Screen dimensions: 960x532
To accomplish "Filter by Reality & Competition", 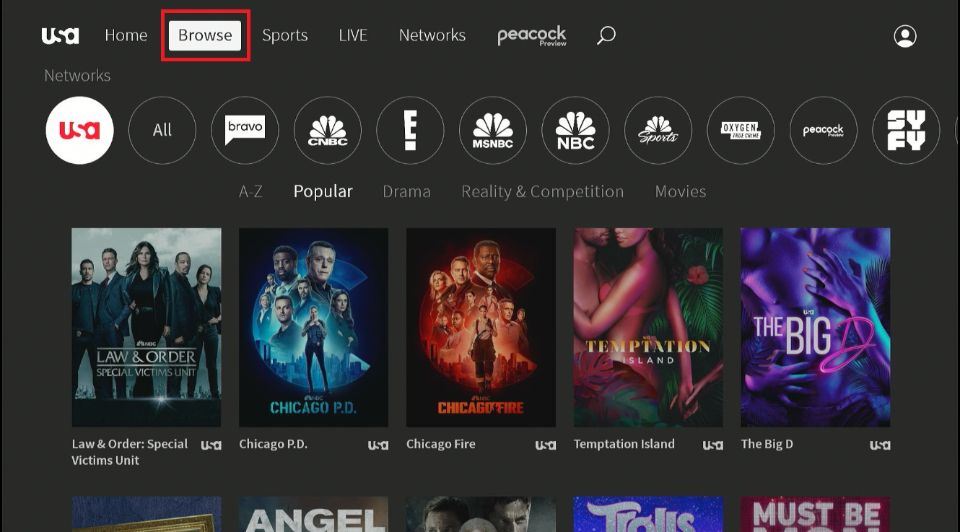I will click(x=542, y=192).
